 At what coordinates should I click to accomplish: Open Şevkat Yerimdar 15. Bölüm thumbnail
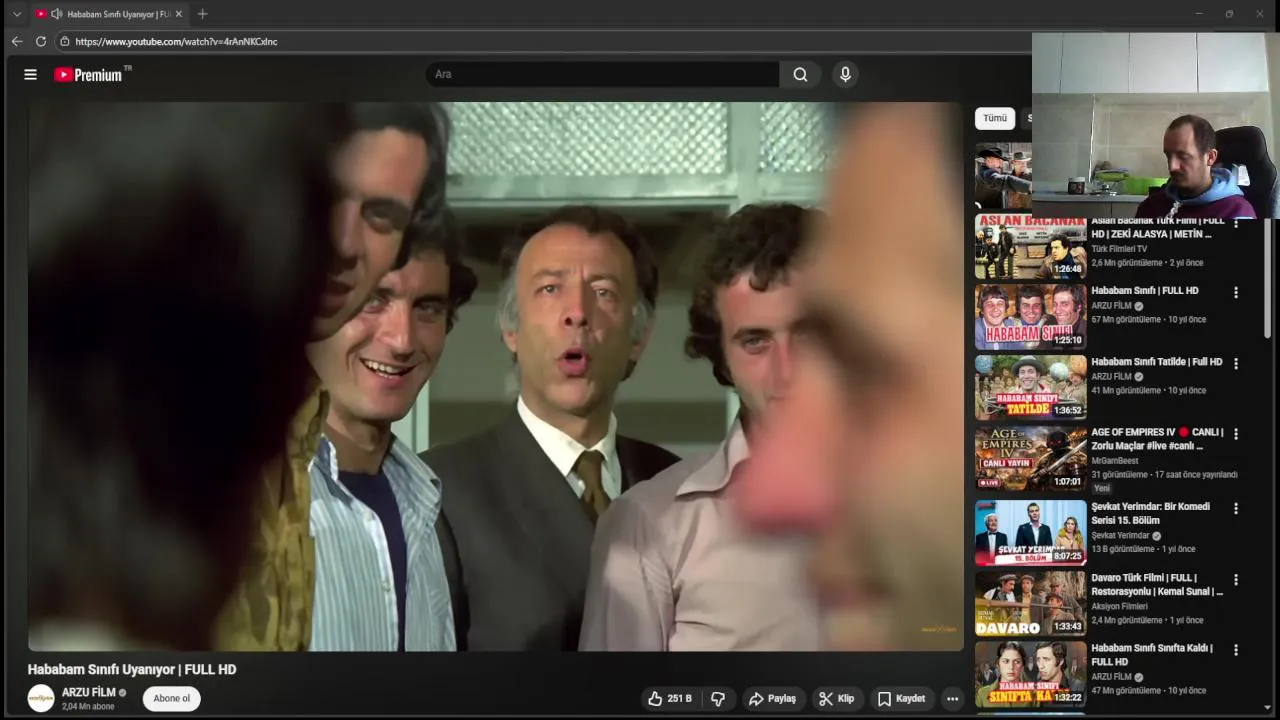1030,533
